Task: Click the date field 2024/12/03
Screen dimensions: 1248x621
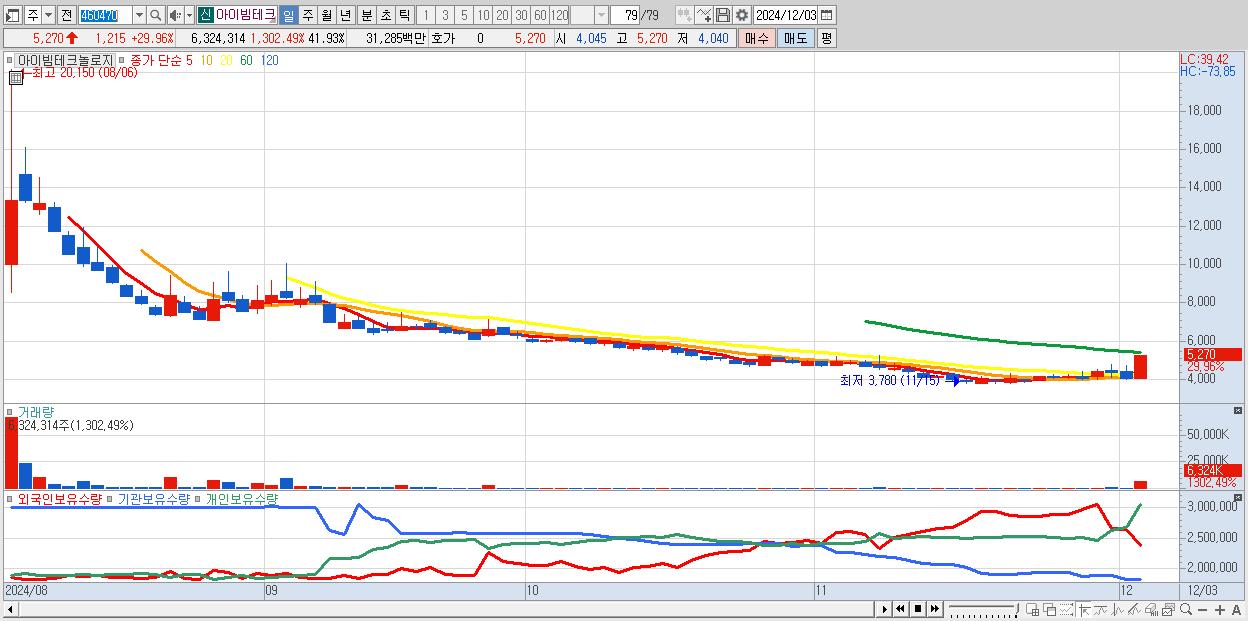Action: tap(785, 16)
